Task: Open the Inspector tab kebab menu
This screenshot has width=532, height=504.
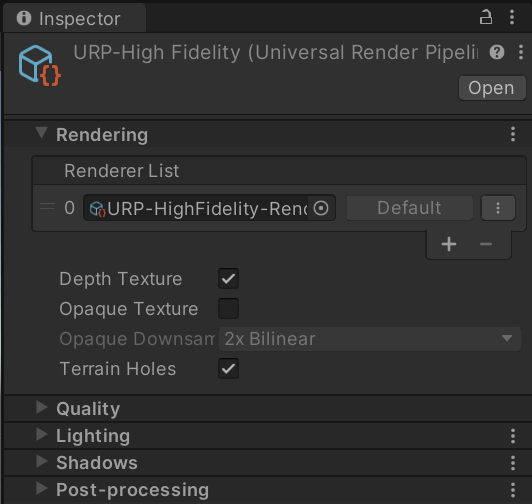Action: point(512,17)
